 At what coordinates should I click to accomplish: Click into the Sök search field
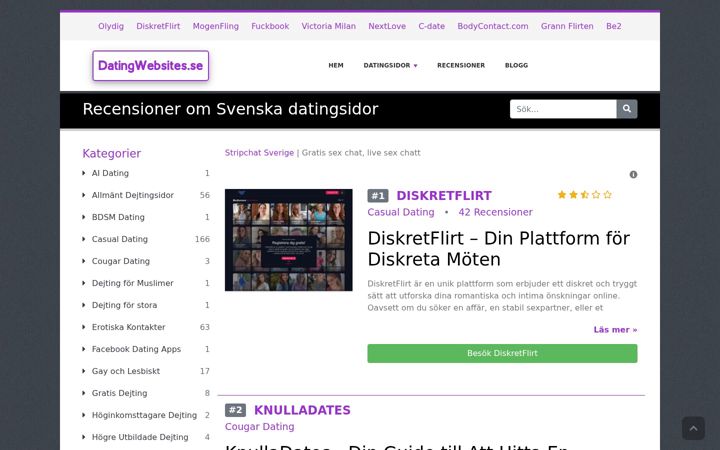(x=563, y=109)
